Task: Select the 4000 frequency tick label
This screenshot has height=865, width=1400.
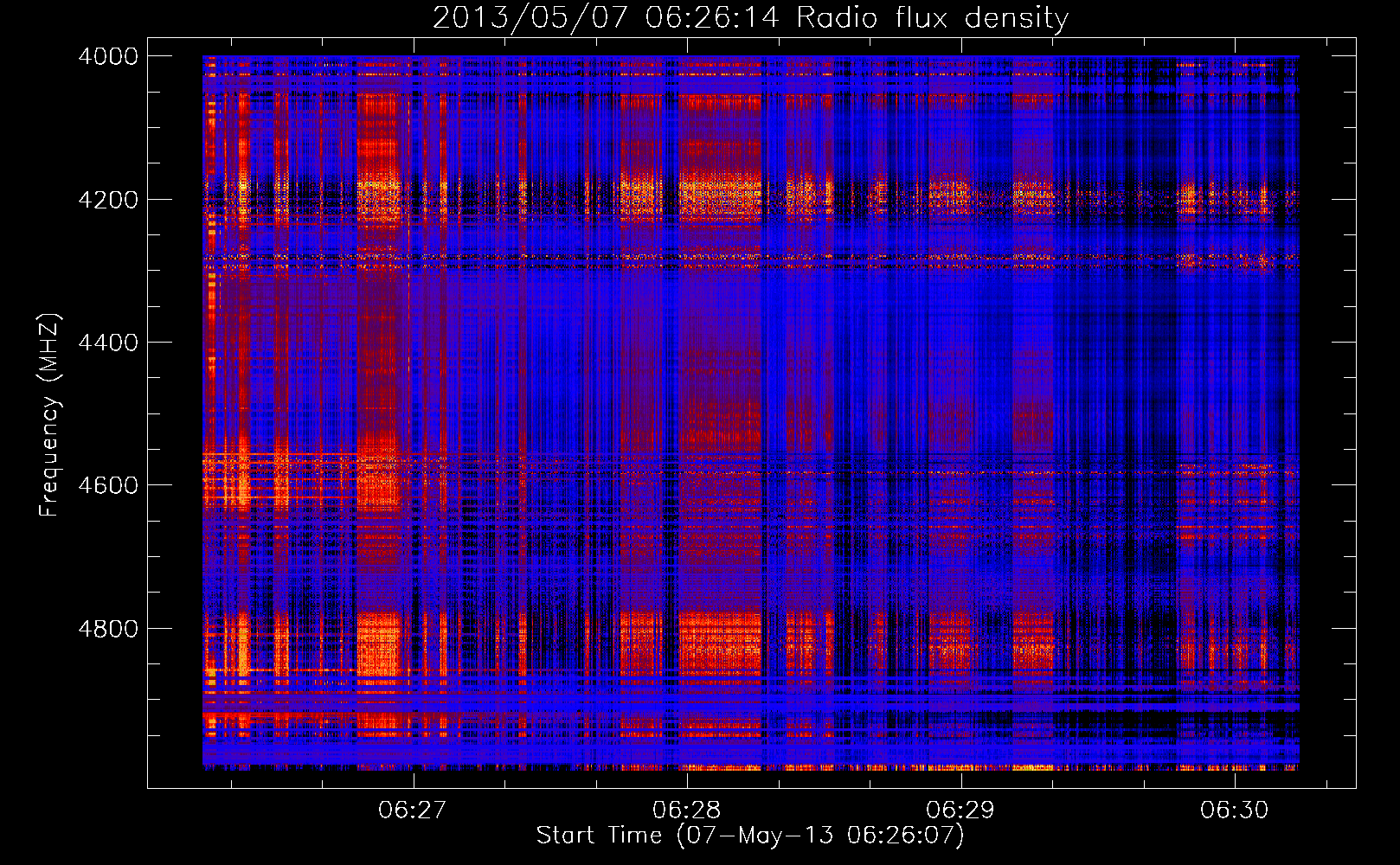Action: (108, 56)
